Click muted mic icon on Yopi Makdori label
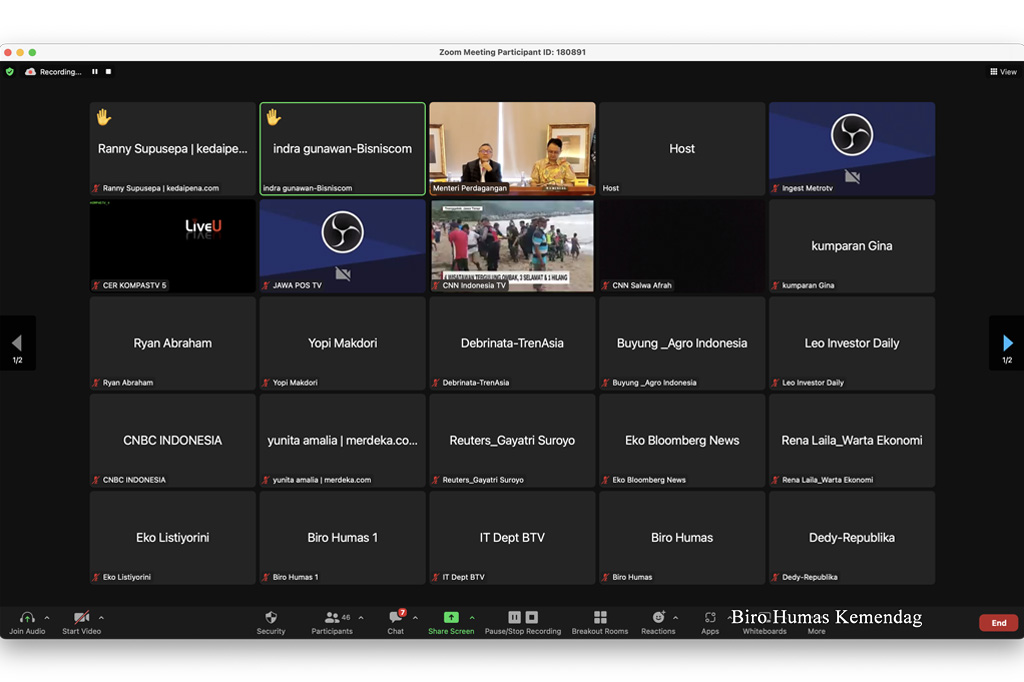The width and height of the screenshot is (1024, 682). [x=266, y=383]
